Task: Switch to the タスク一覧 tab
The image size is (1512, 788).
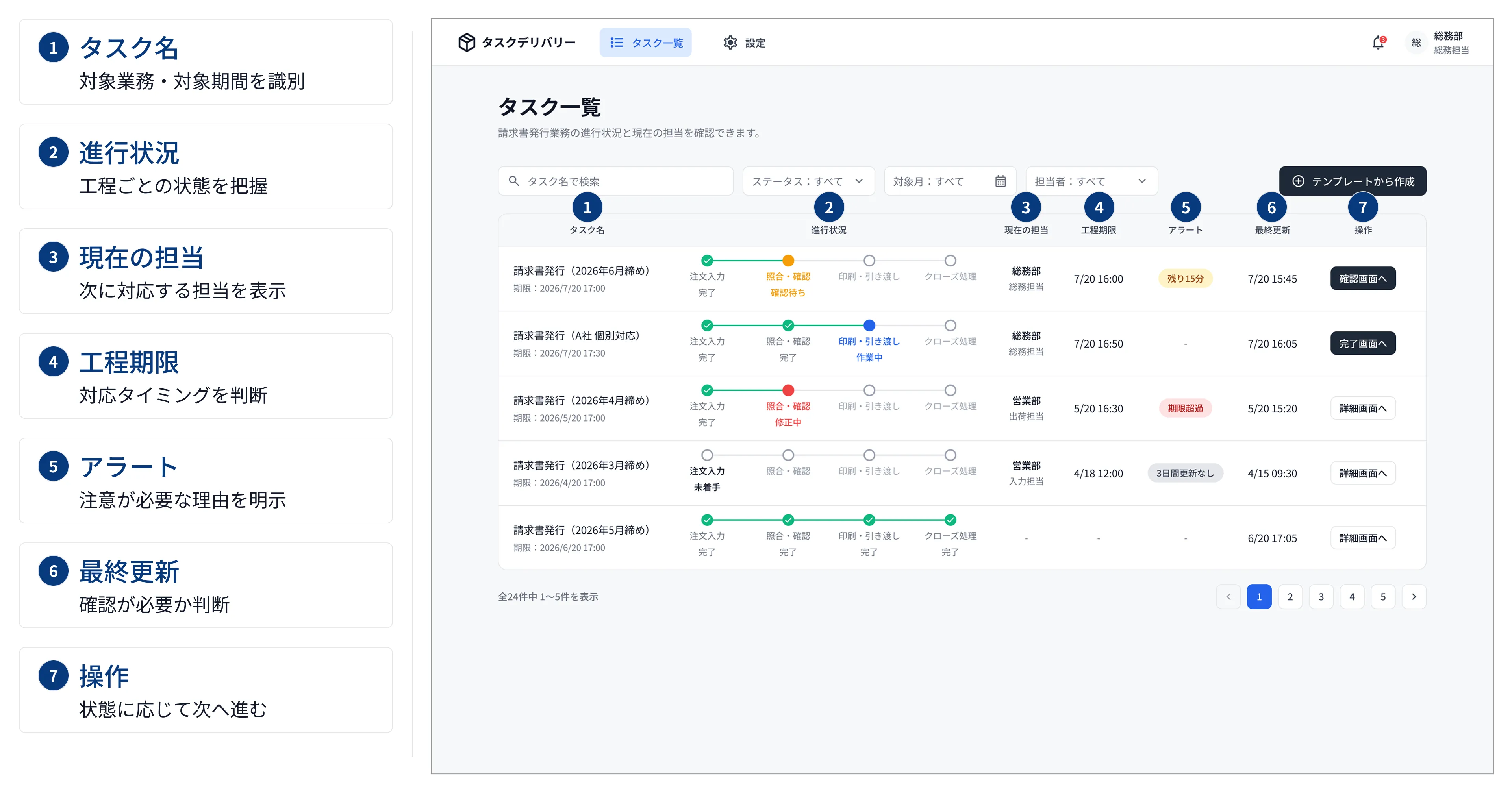Action: (645, 43)
